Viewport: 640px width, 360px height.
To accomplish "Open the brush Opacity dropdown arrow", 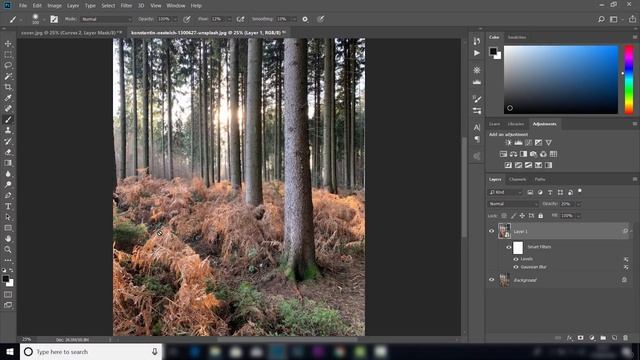I will 176,19.
